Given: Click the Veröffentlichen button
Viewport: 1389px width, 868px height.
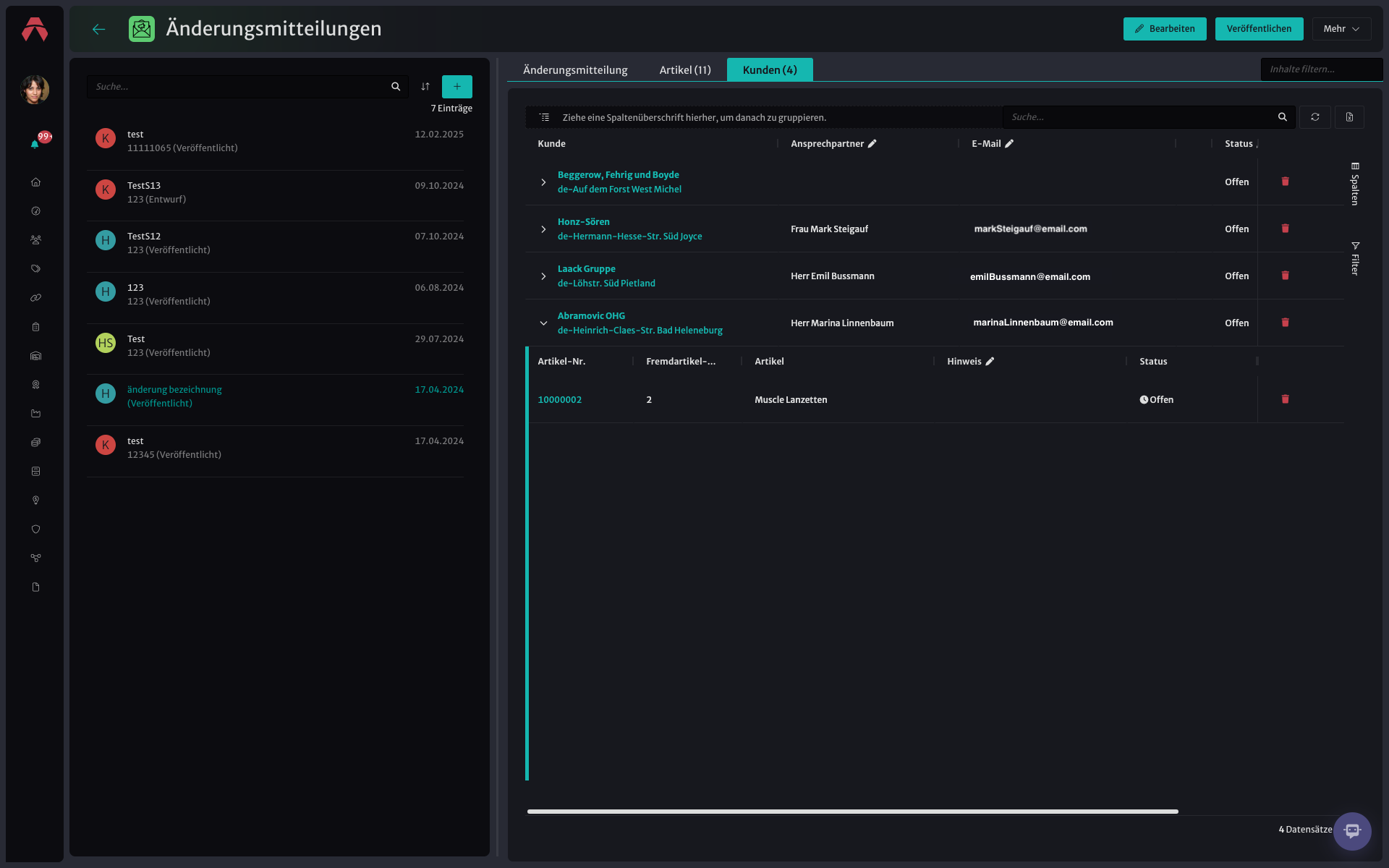Looking at the screenshot, I should [1259, 29].
